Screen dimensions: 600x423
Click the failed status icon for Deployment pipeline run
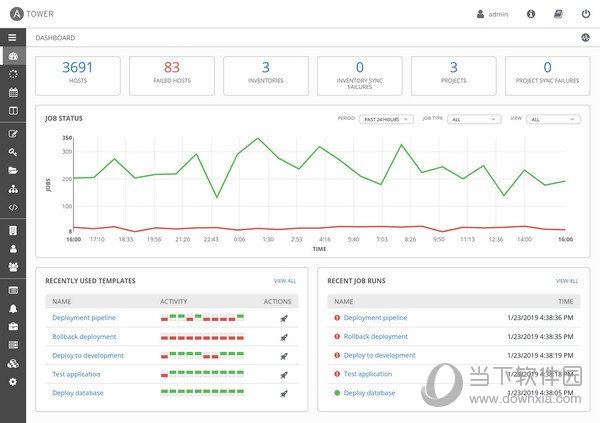coord(337,318)
